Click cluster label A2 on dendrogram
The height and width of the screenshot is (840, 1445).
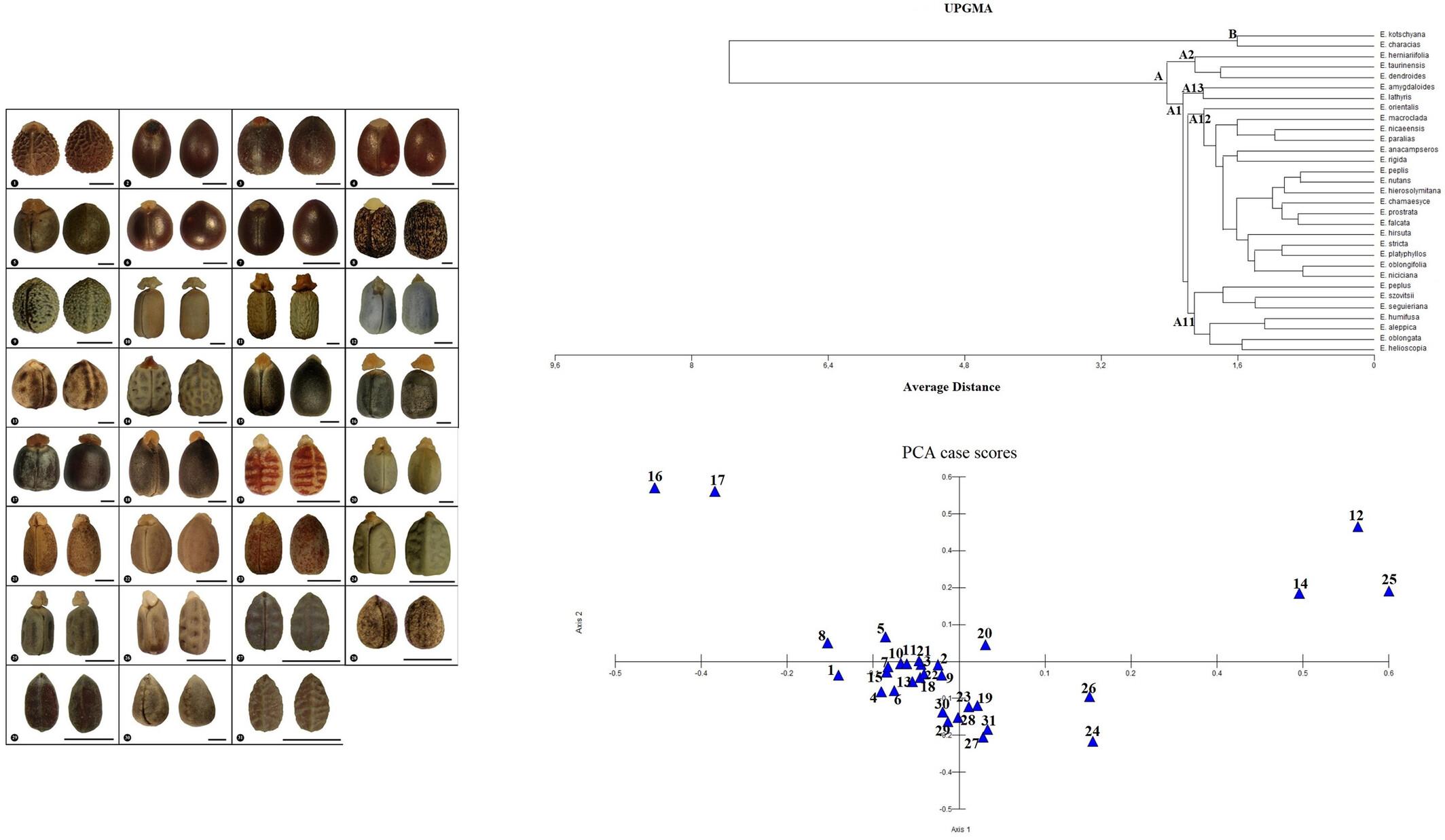tap(1186, 55)
